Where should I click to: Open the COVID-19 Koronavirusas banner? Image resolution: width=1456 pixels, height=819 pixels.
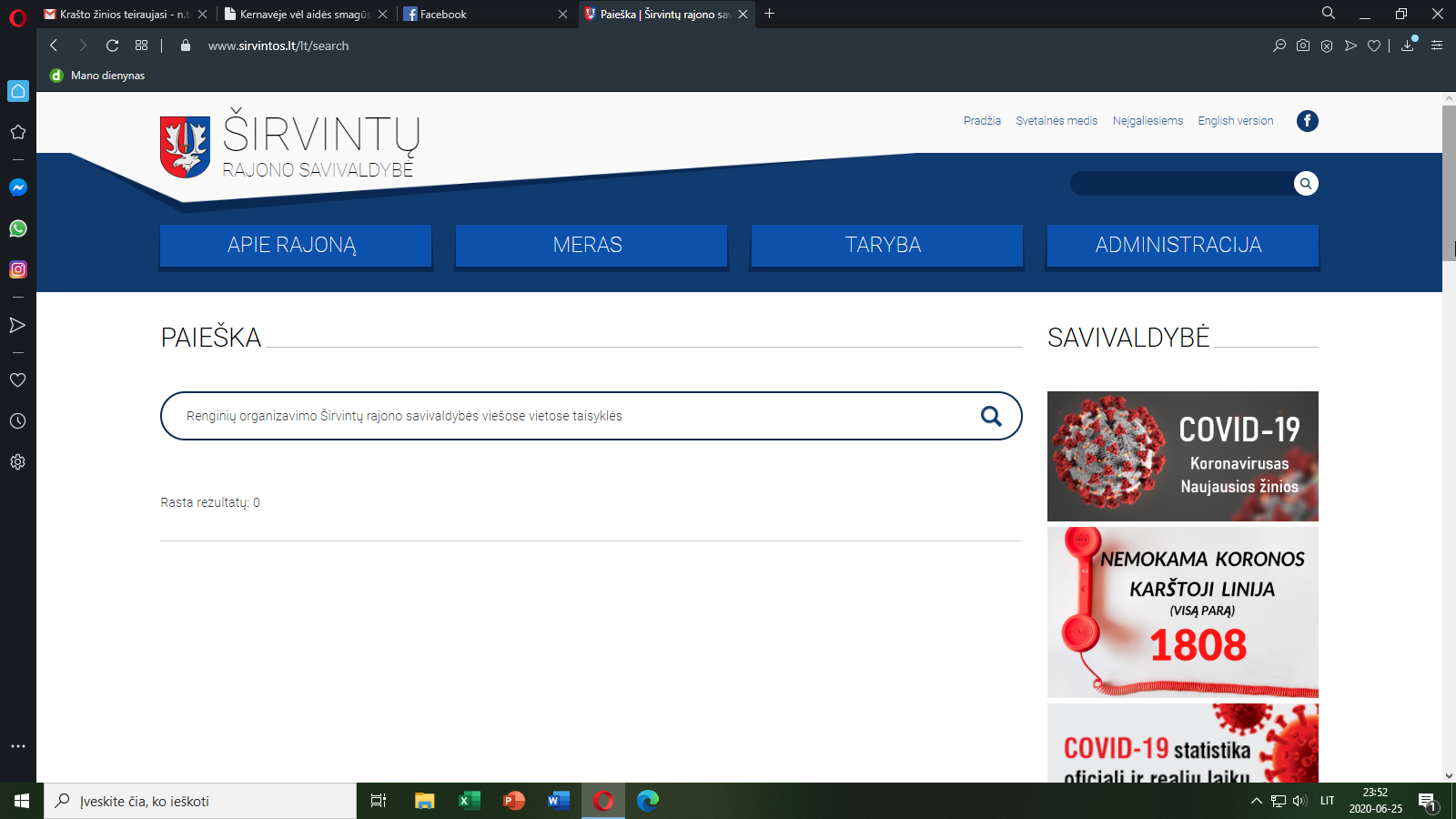click(x=1182, y=456)
